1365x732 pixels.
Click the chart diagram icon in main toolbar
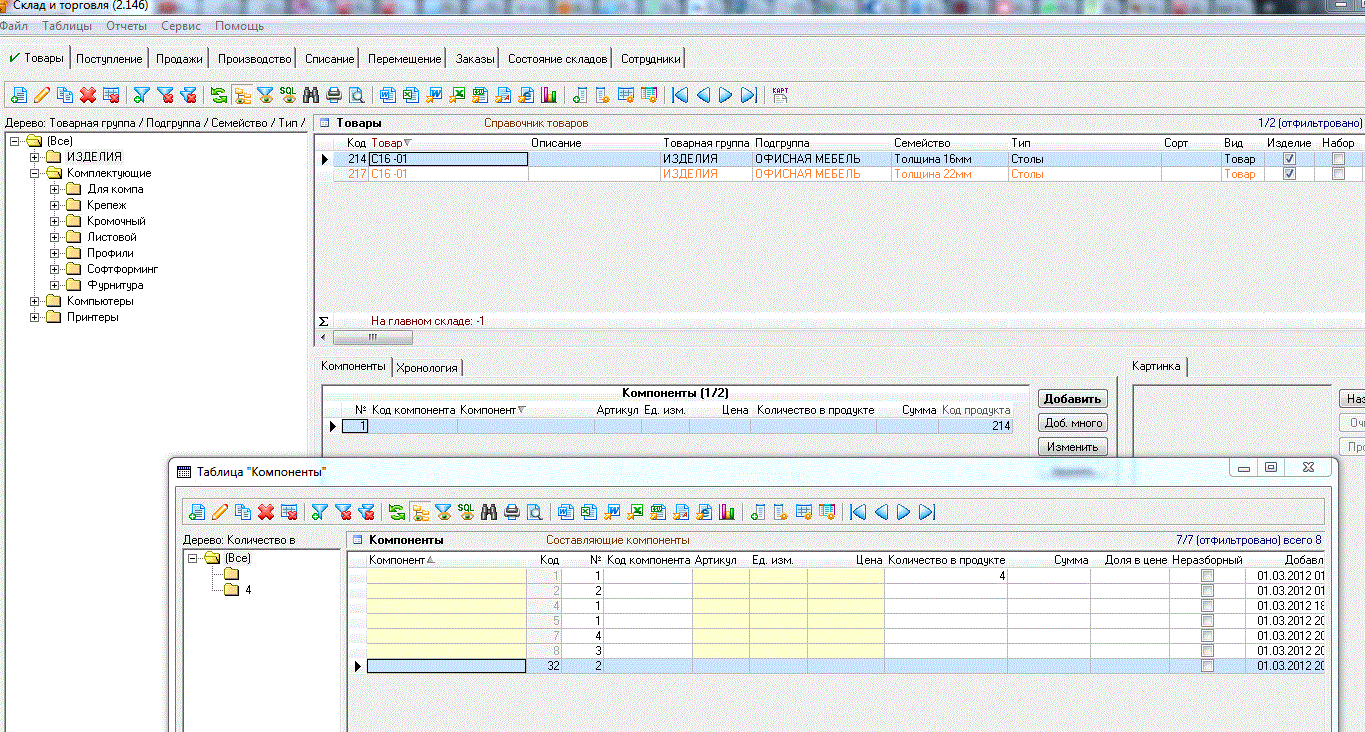(x=548, y=96)
